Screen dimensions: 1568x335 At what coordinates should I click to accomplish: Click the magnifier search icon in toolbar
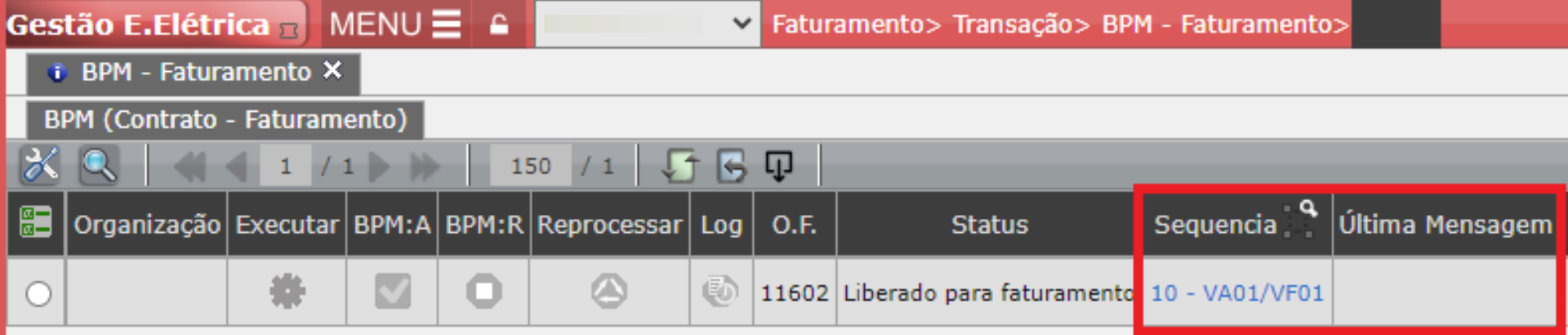pyautogui.click(x=99, y=166)
